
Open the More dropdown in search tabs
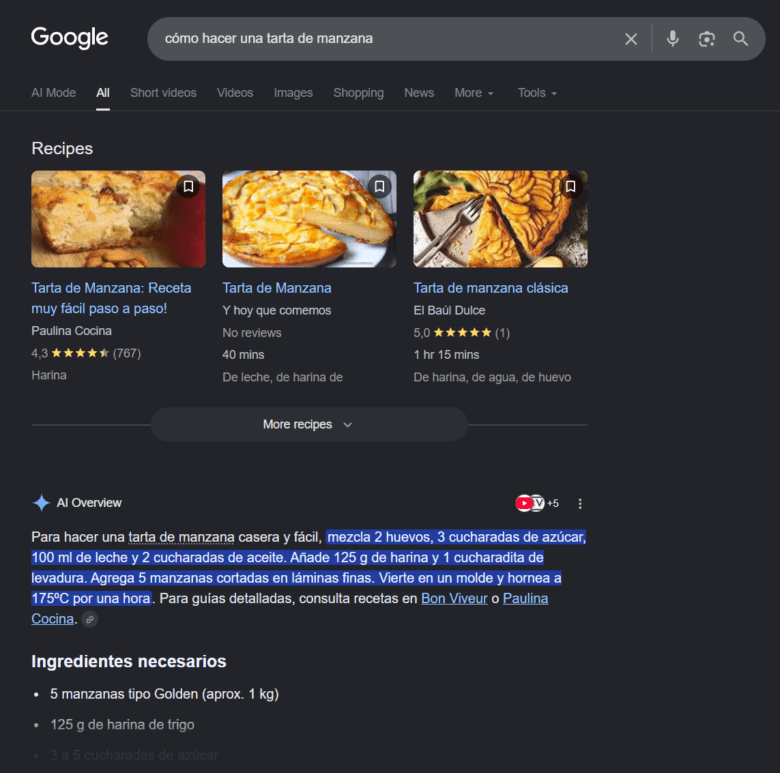tap(474, 93)
